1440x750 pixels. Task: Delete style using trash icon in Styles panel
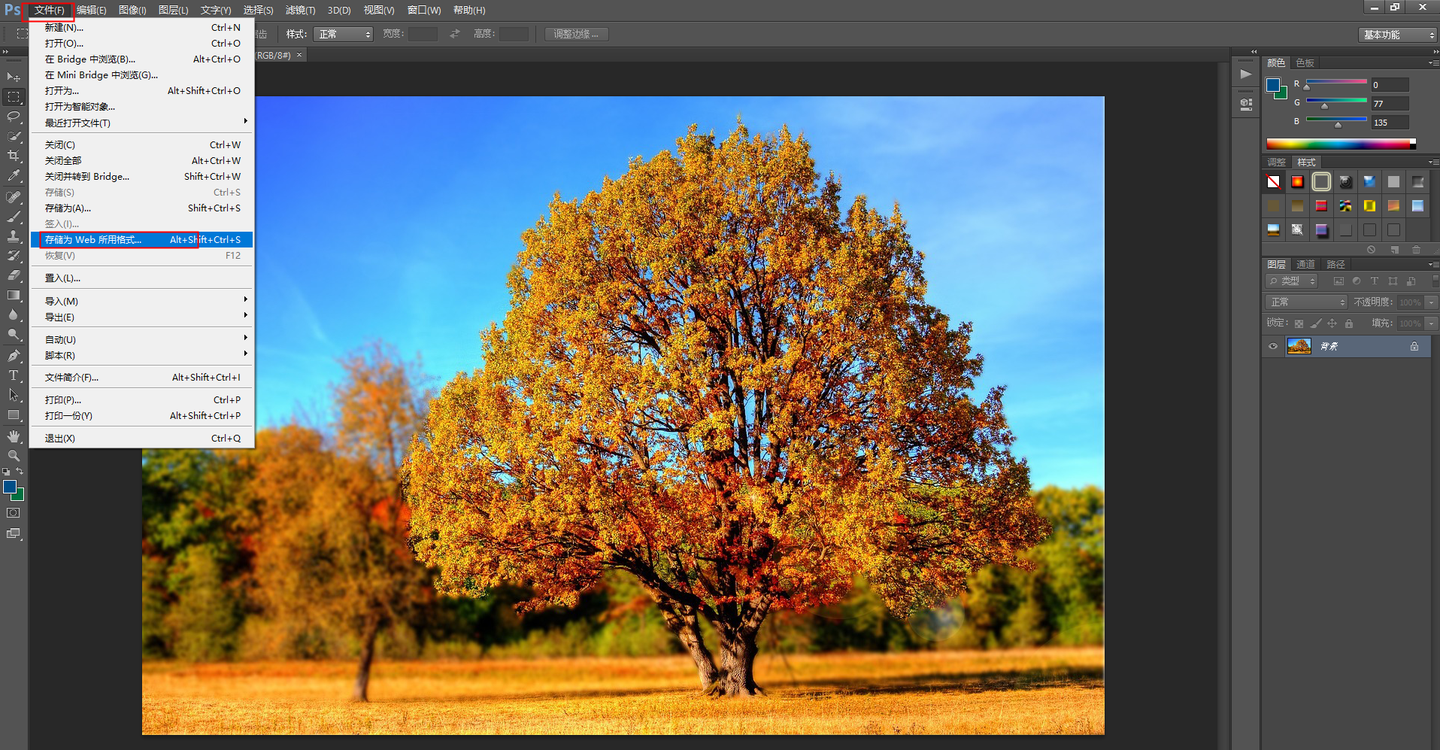[x=1417, y=249]
